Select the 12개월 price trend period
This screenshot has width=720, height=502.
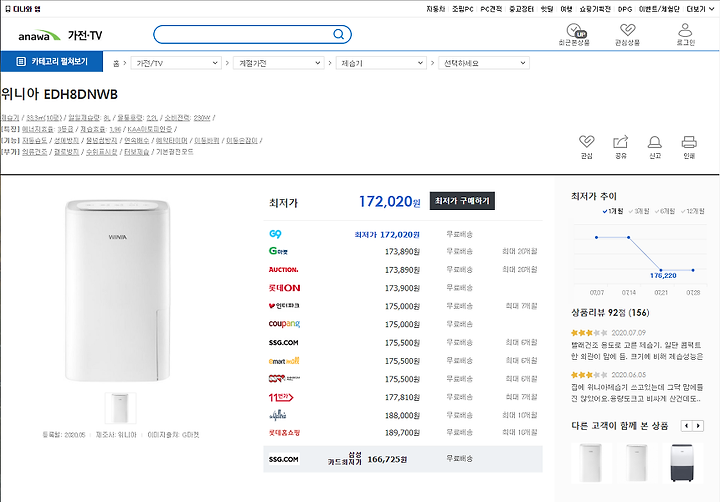point(692,211)
